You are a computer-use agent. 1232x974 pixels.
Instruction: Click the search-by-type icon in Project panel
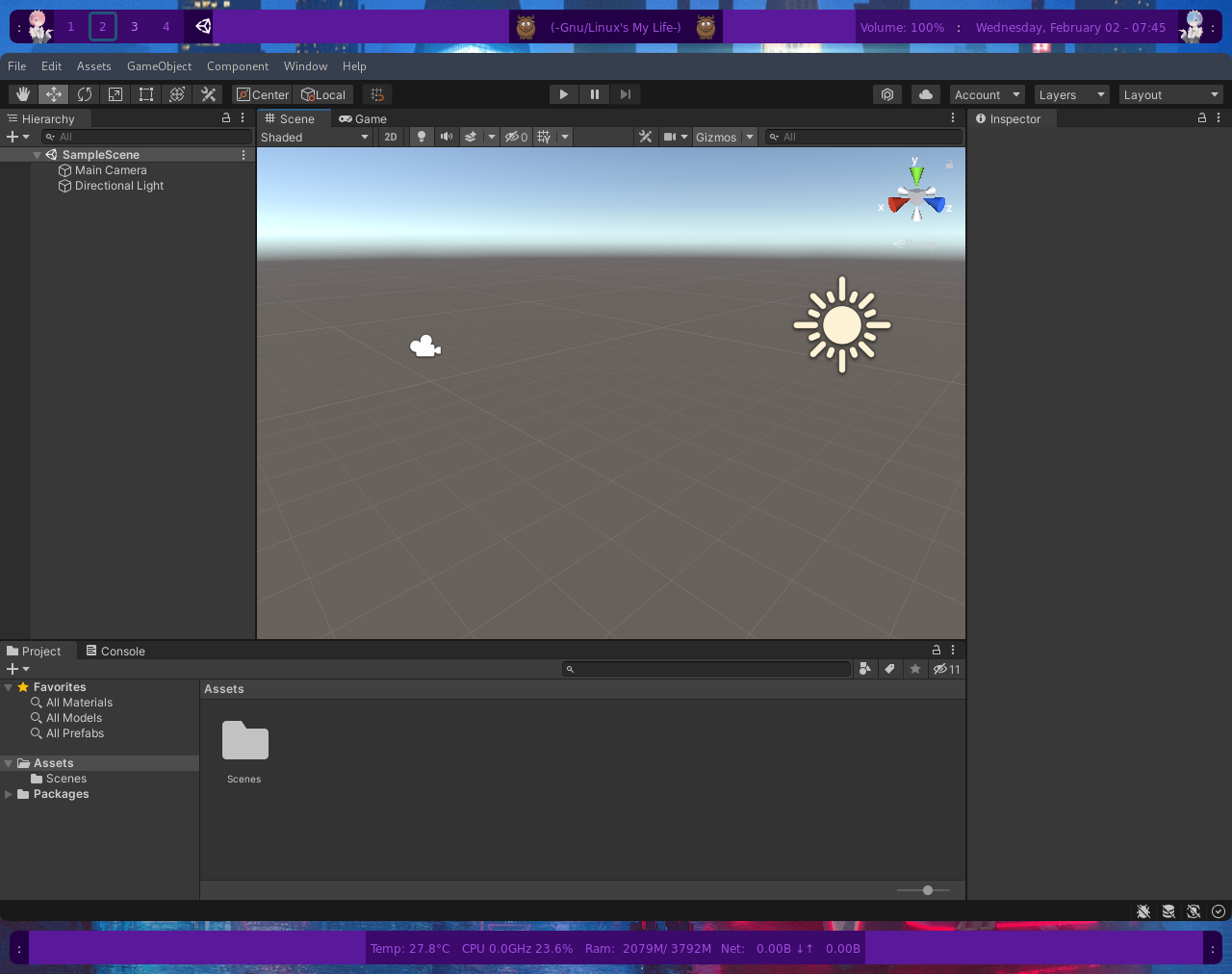865,669
